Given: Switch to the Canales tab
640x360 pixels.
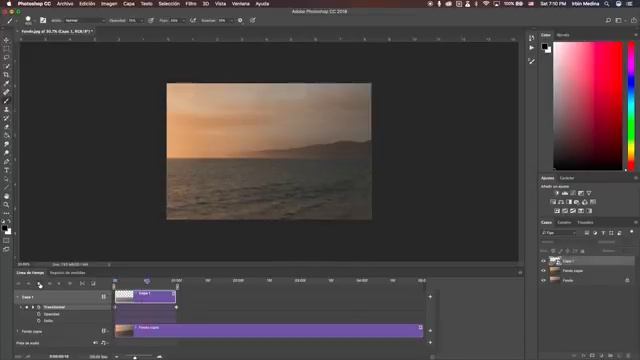Looking at the screenshot, I should click(x=564, y=222).
